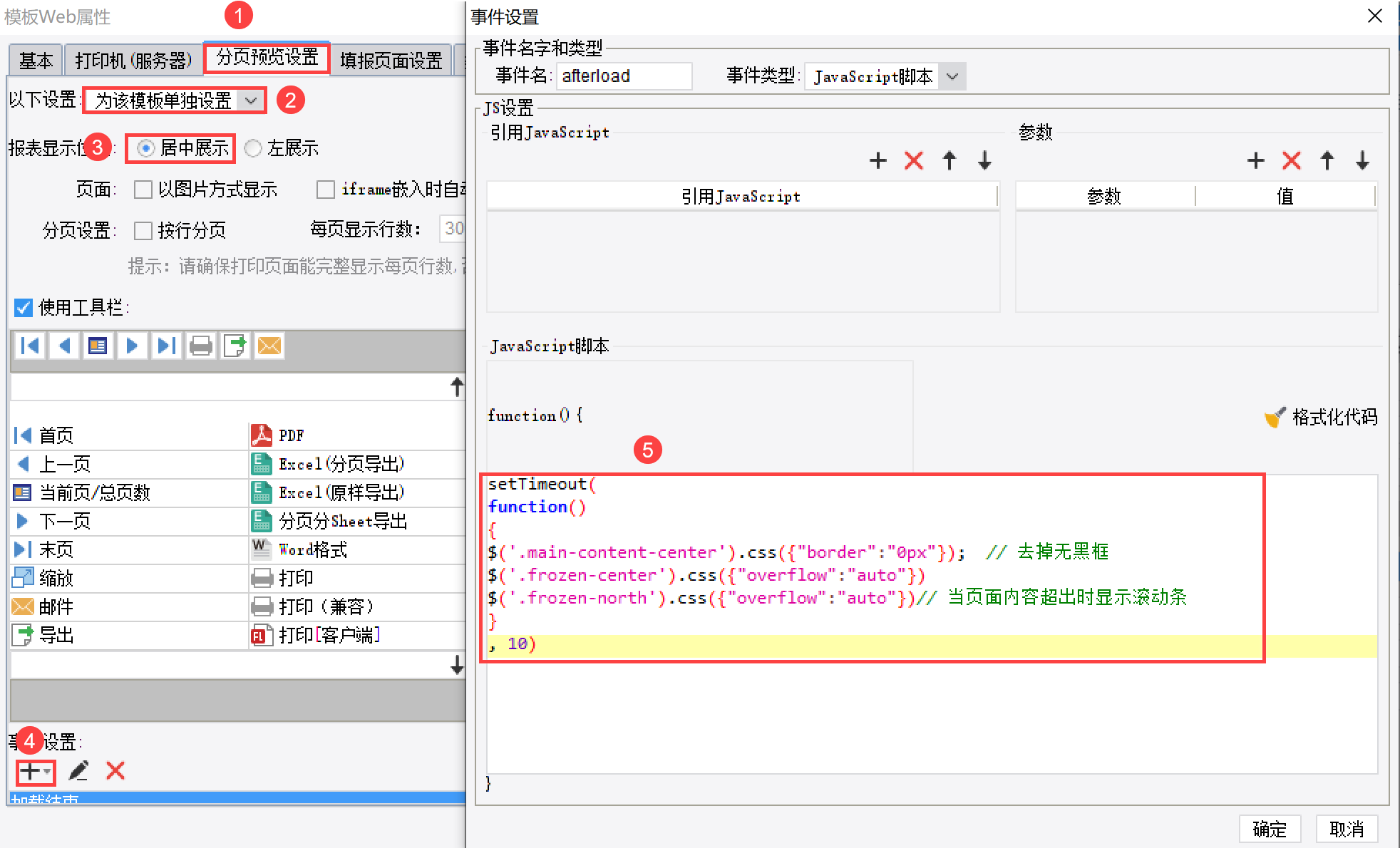This screenshot has height=848, width=1400.
Task: Click 确定 button
Action: click(1270, 829)
